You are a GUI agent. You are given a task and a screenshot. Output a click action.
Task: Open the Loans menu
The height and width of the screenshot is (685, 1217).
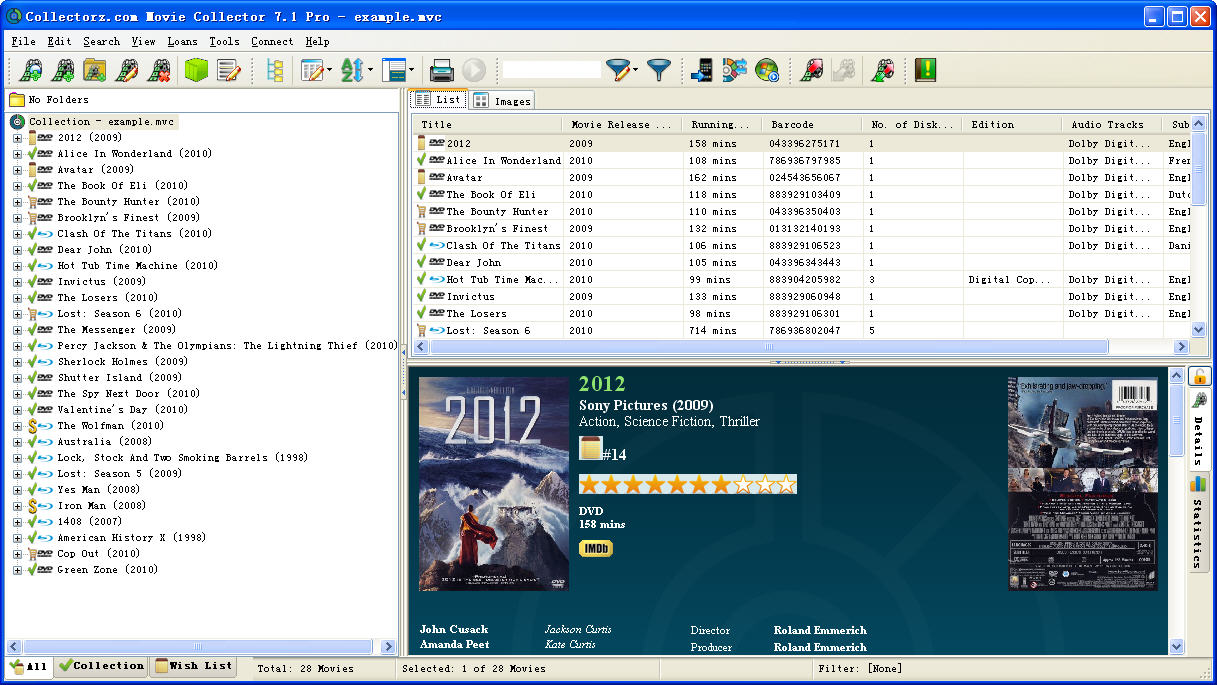(182, 42)
